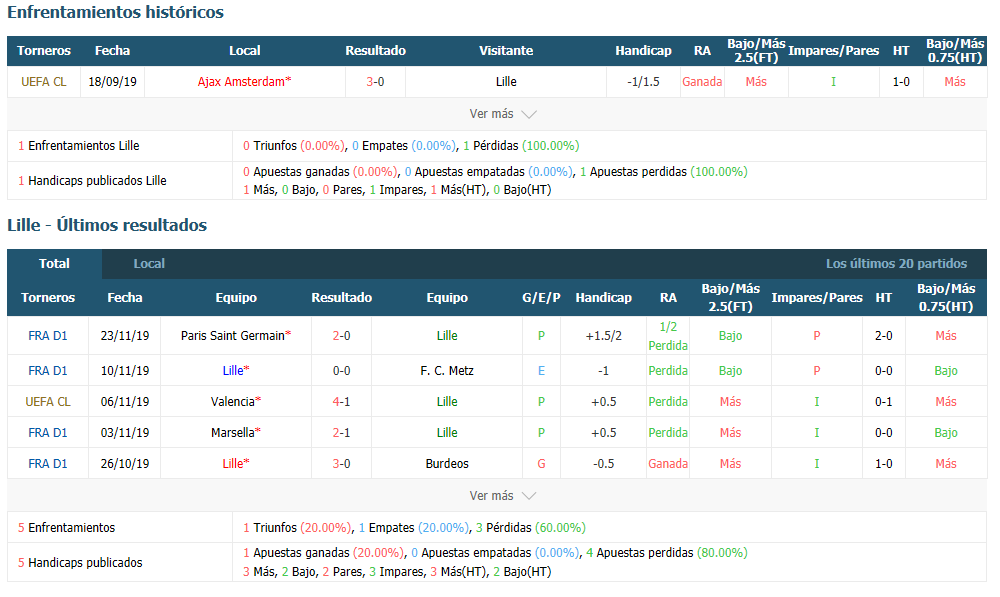1000x597 pixels.
Task: Open Valencia team link
Action: tap(236, 402)
